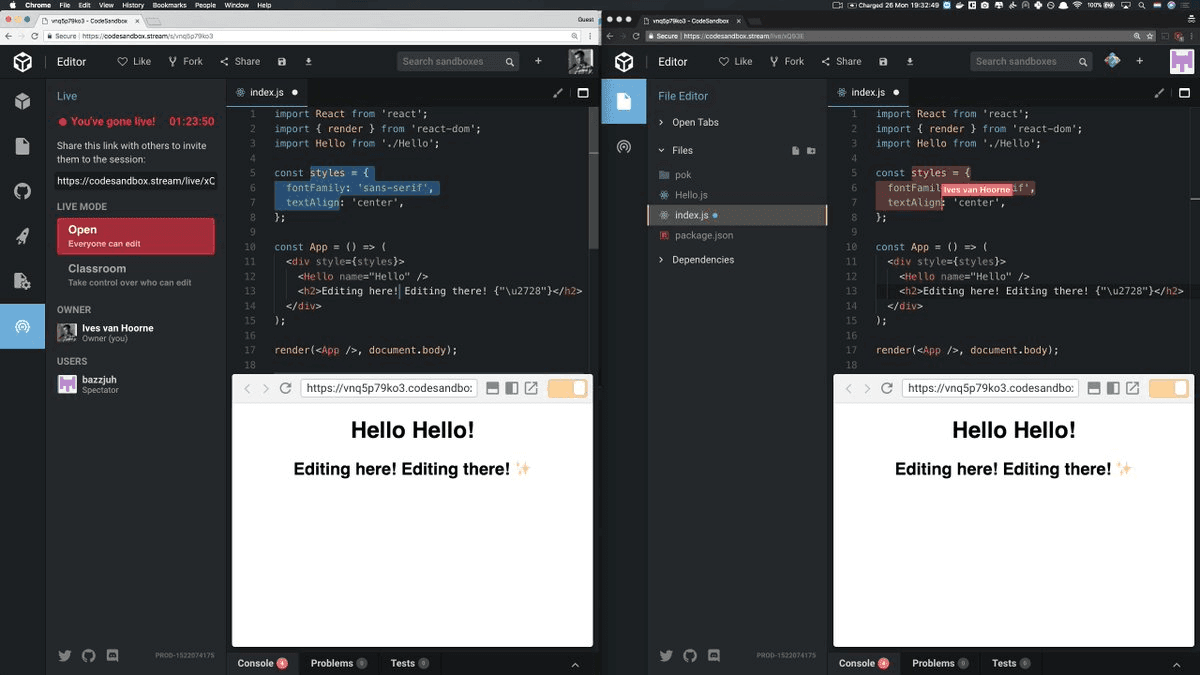Viewport: 1200px width, 675px height.
Task: Open the GitHub panel in the left sidebar
Action: pos(23,190)
